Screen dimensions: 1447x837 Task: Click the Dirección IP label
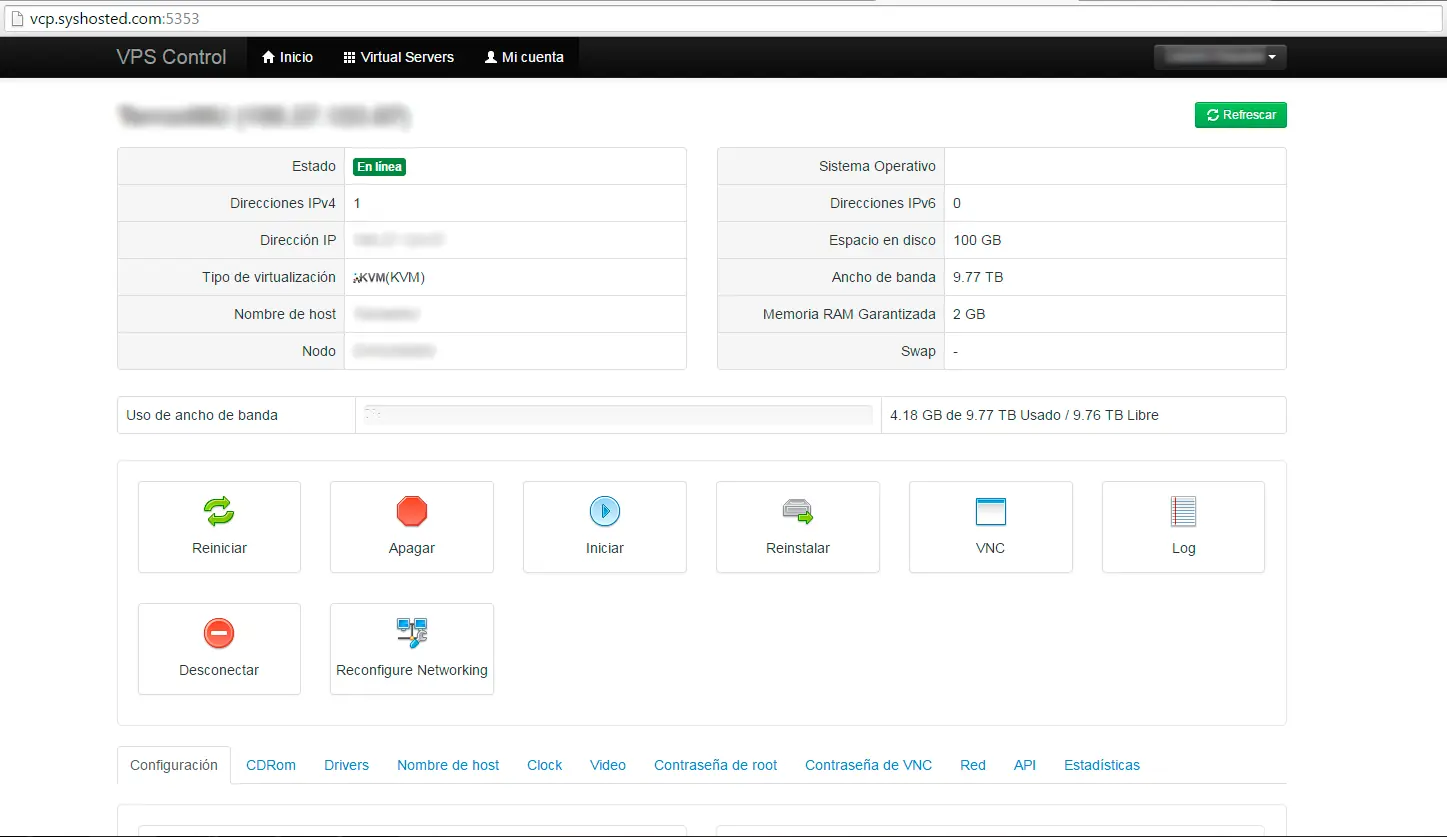point(298,240)
